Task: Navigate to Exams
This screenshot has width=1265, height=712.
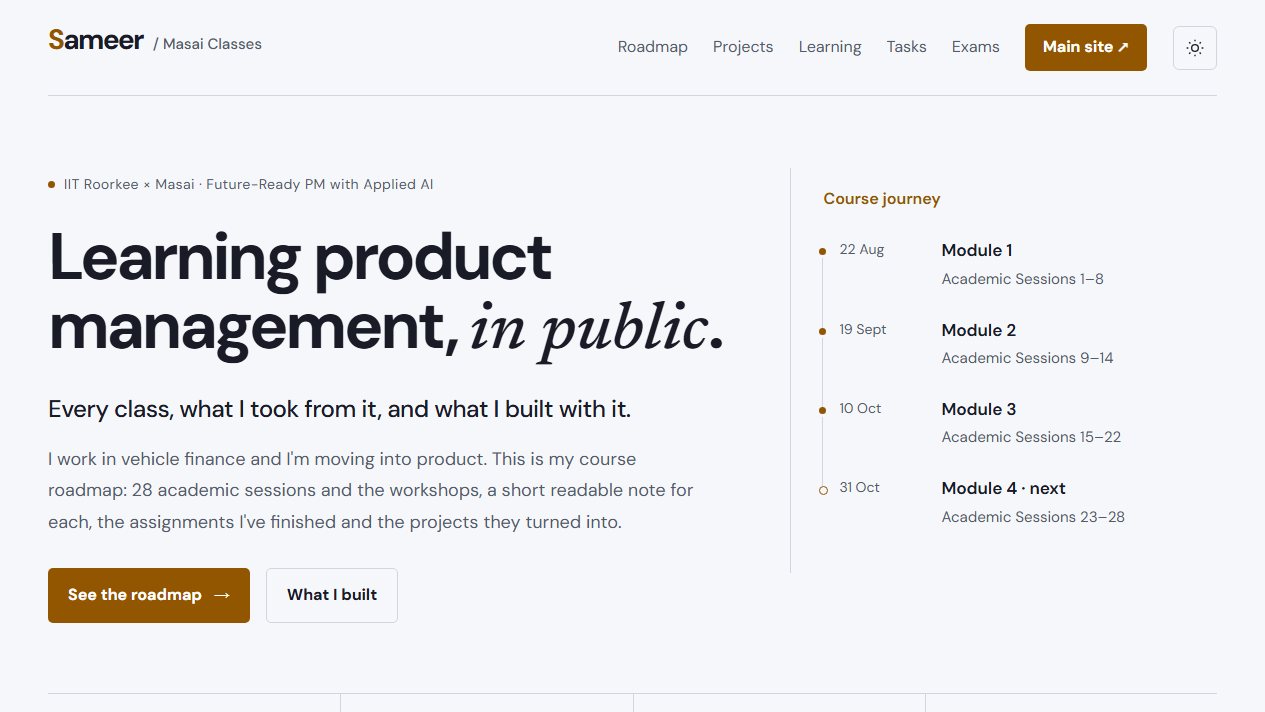Action: 975,47
